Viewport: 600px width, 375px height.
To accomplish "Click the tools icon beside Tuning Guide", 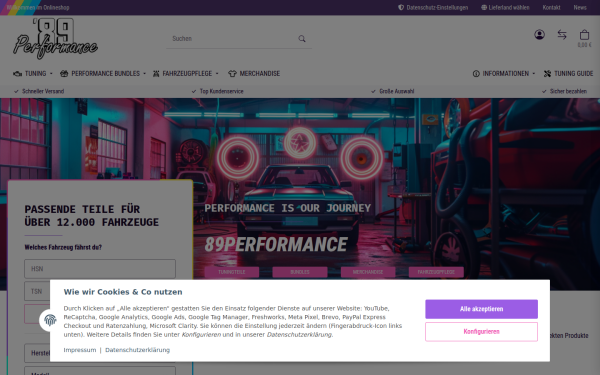I will tap(548, 73).
